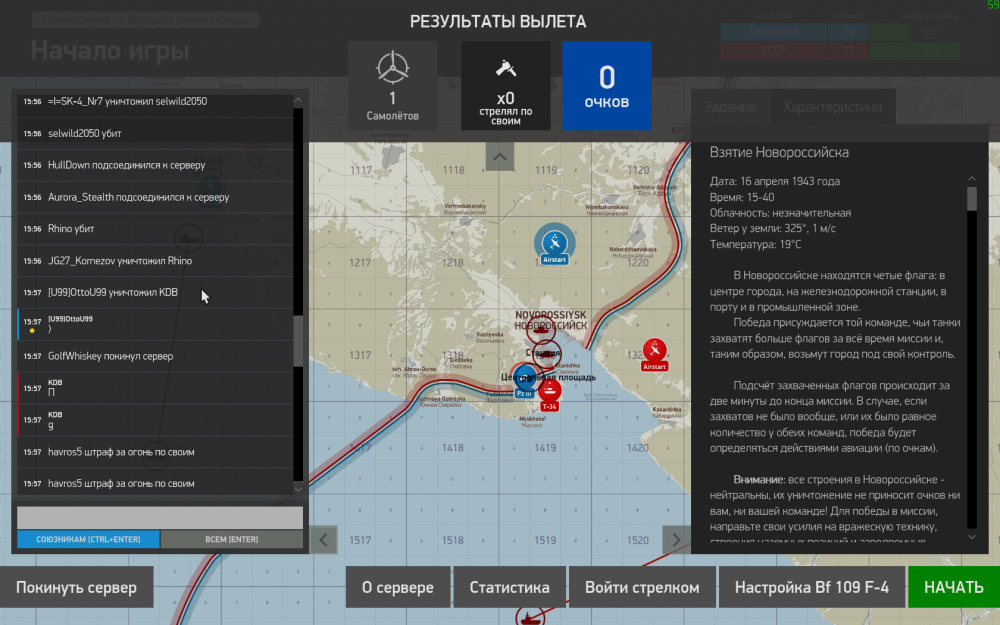Click the friendly-fire hammer icon showing x0
Viewport: 1000px width, 625px height.
(506, 85)
